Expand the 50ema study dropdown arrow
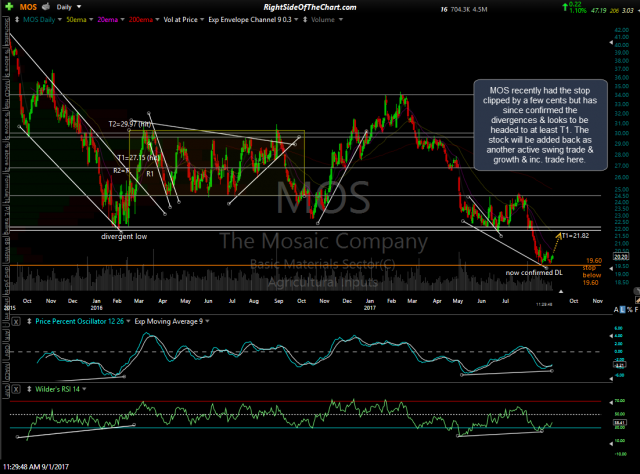This screenshot has width=640, height=474. [x=91, y=20]
